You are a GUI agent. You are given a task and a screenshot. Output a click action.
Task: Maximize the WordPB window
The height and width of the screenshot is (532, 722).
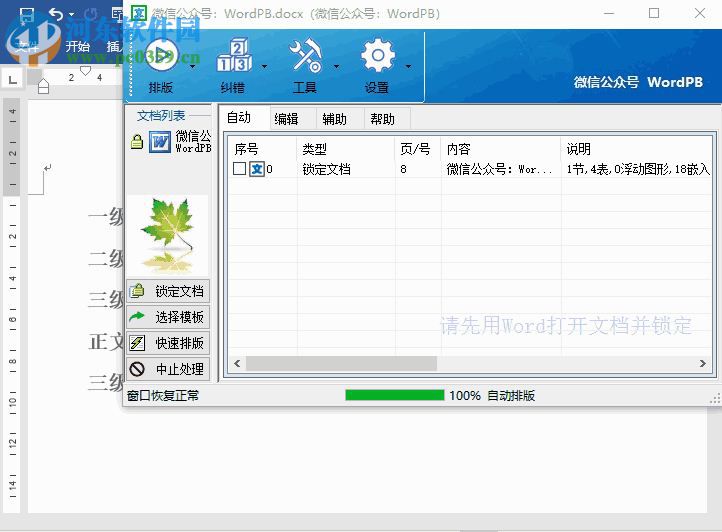pos(654,13)
